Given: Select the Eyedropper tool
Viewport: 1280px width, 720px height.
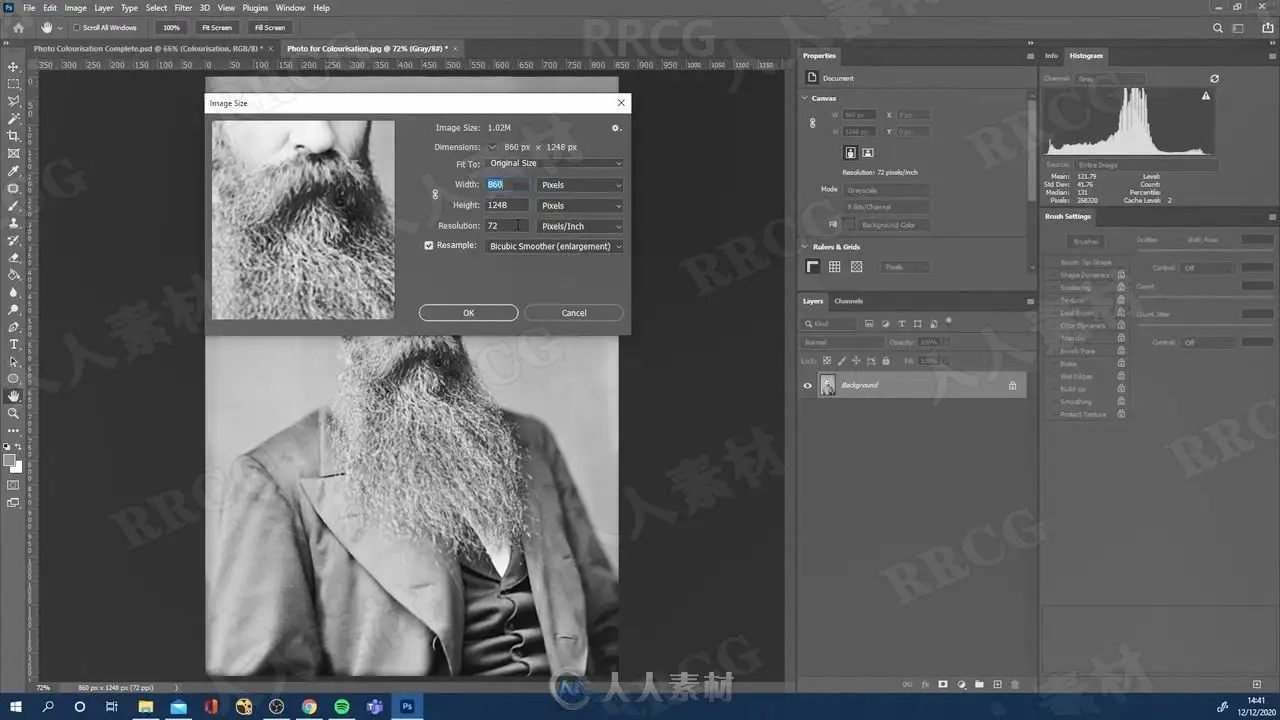Looking at the screenshot, I should pyautogui.click(x=13, y=171).
